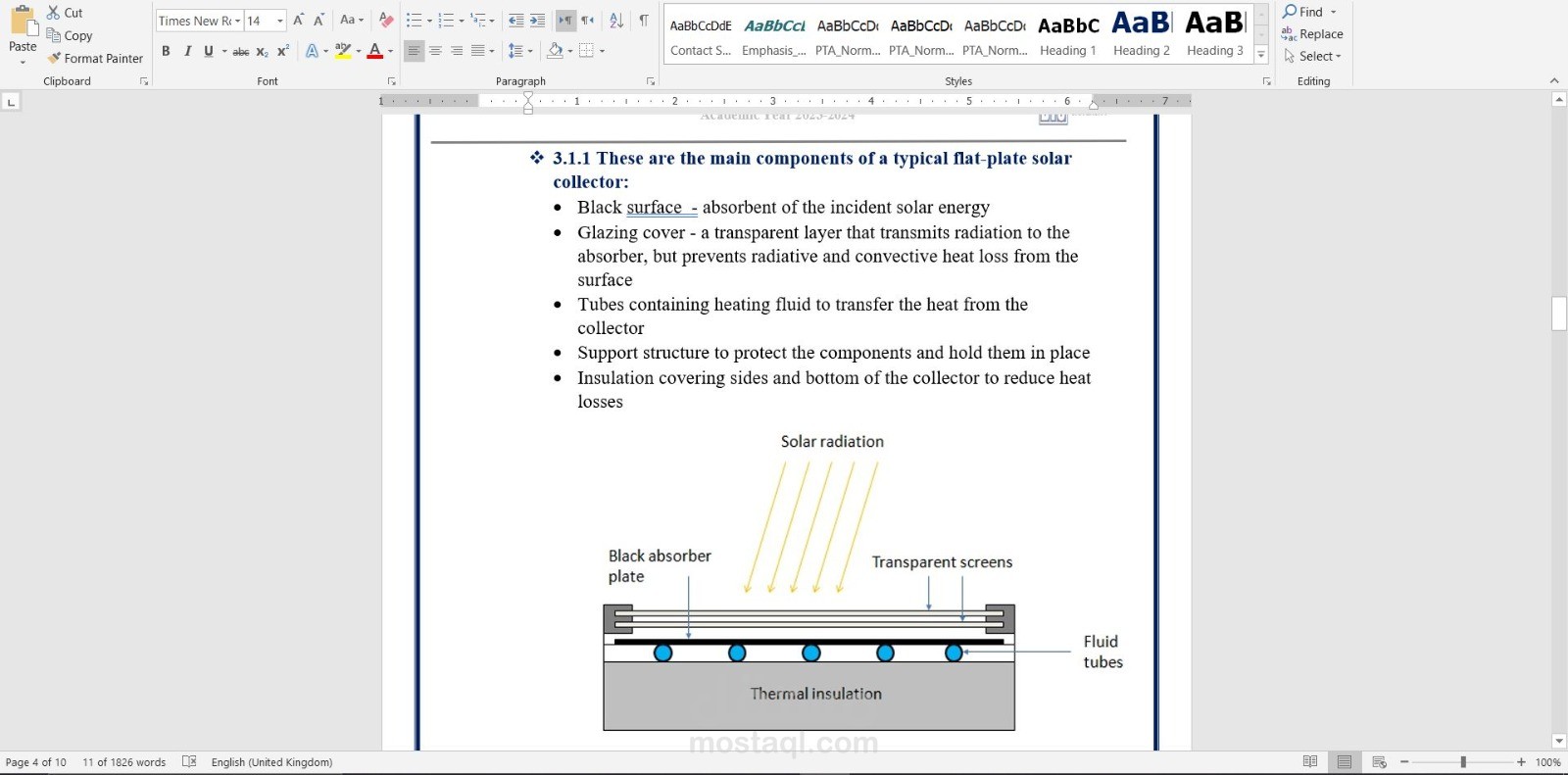The height and width of the screenshot is (775, 1568).
Task: Increase font size with Grow Font icon
Action: (299, 20)
